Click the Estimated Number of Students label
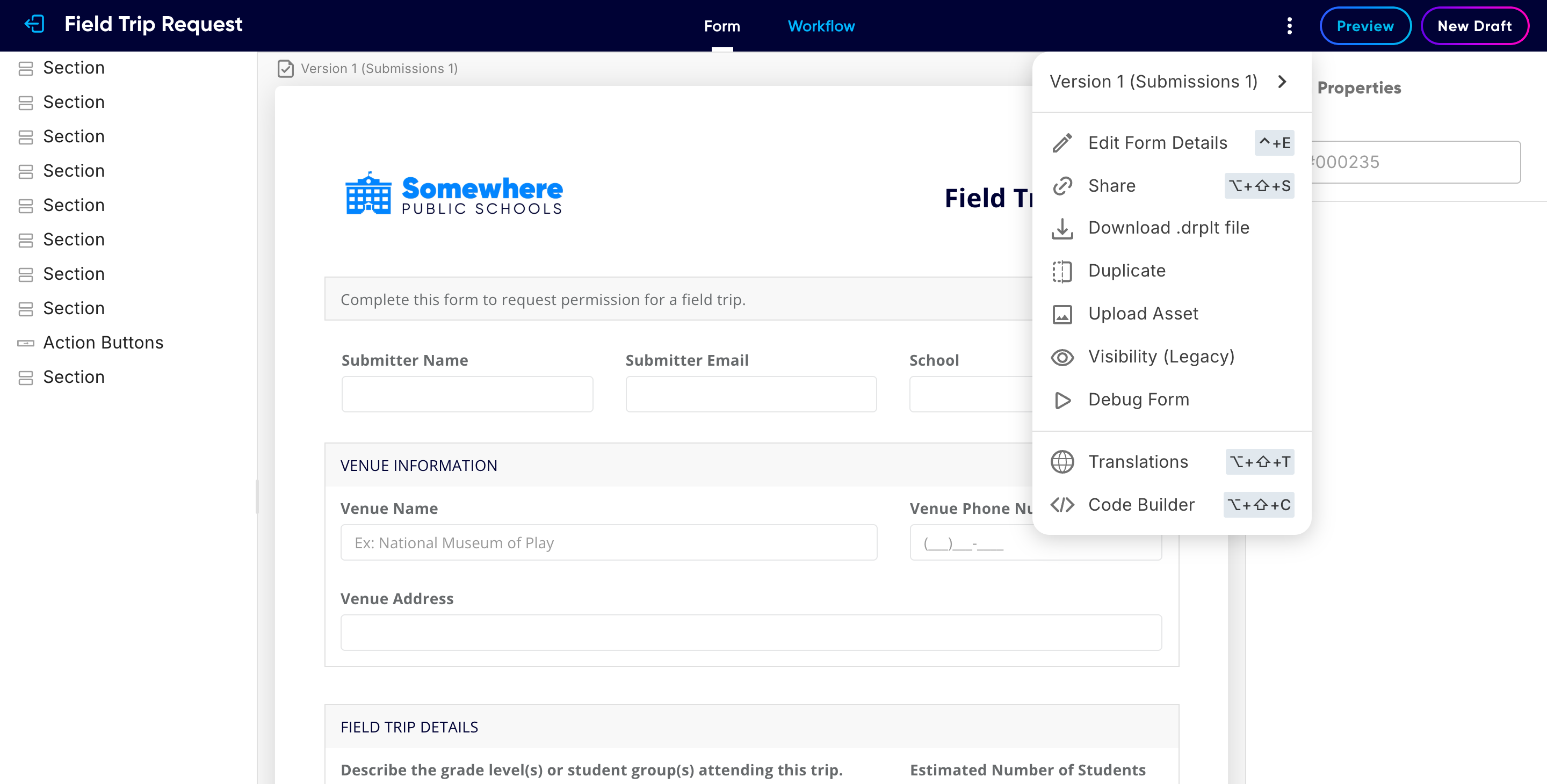The width and height of the screenshot is (1547, 784). click(1028, 770)
